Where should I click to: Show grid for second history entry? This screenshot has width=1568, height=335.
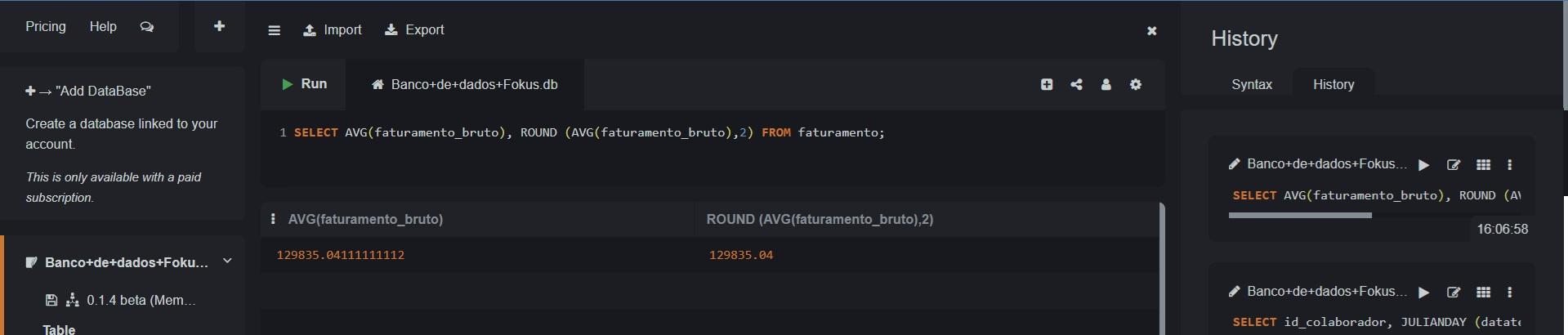point(1483,293)
